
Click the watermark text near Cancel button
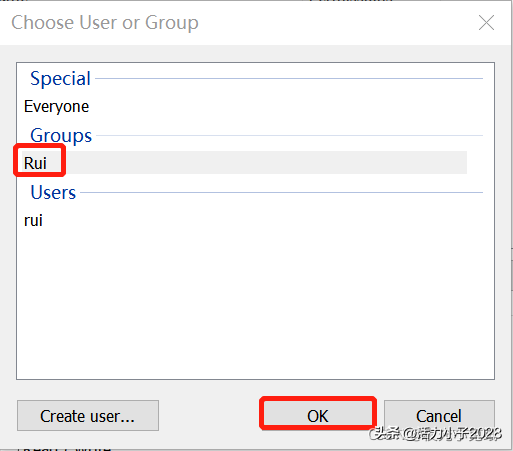tap(435, 434)
